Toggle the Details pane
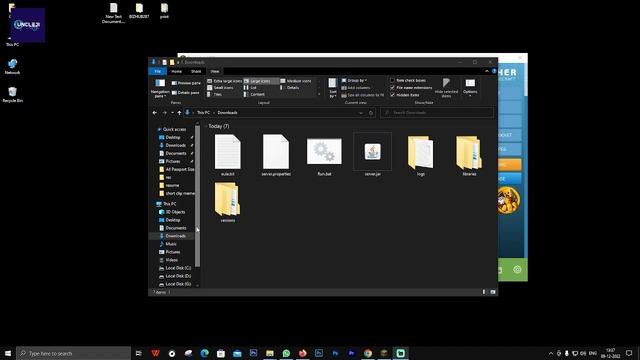Image resolution: width=640 pixels, height=360 pixels. pyautogui.click(x=186, y=93)
